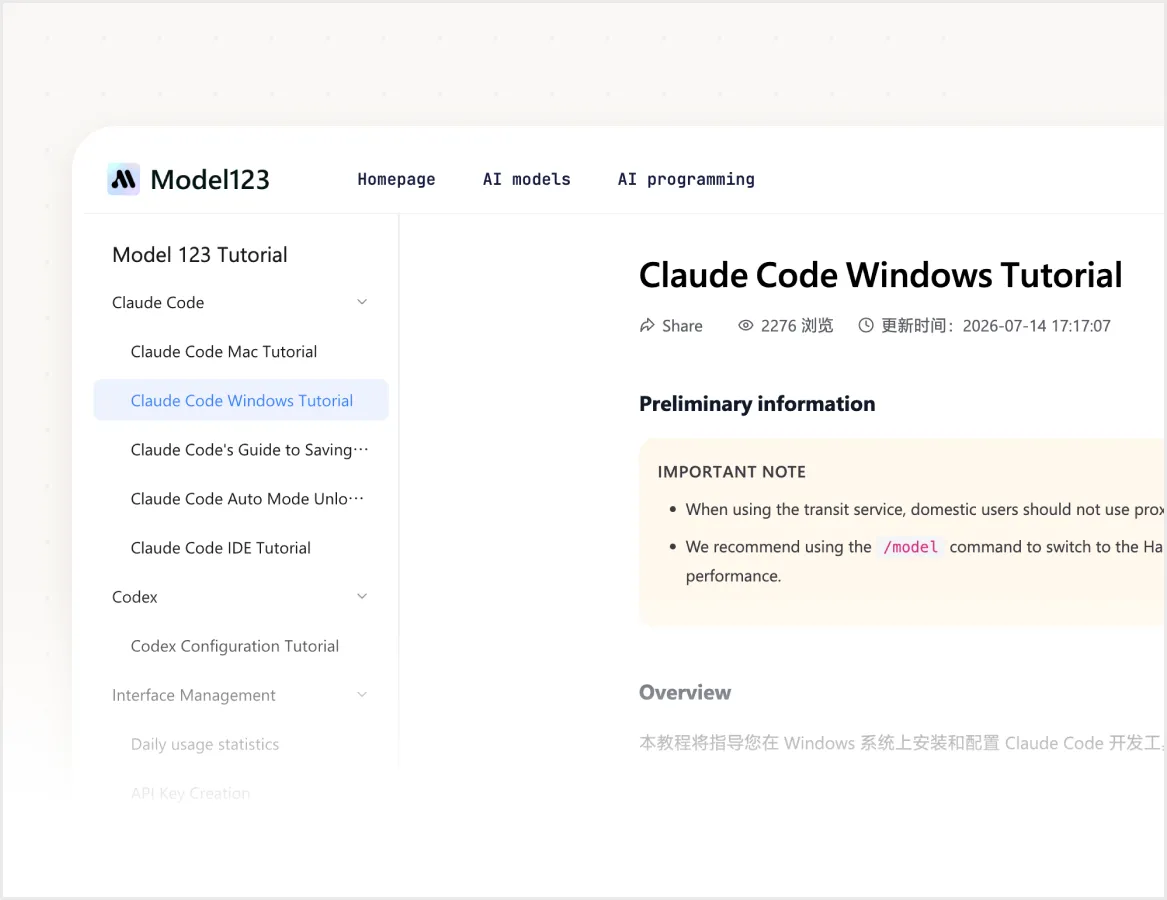The width and height of the screenshot is (1167, 900).
Task: Click the 2026-07-14 17:17:07 timestamp
Action: coord(1036,326)
